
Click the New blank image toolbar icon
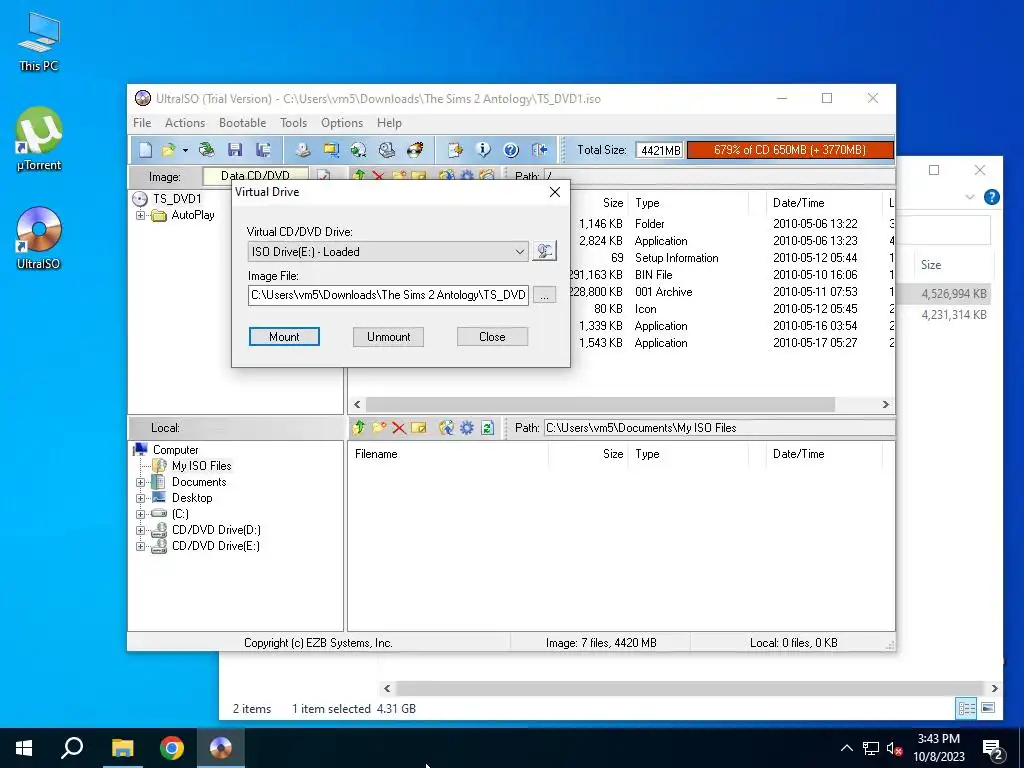tap(145, 150)
